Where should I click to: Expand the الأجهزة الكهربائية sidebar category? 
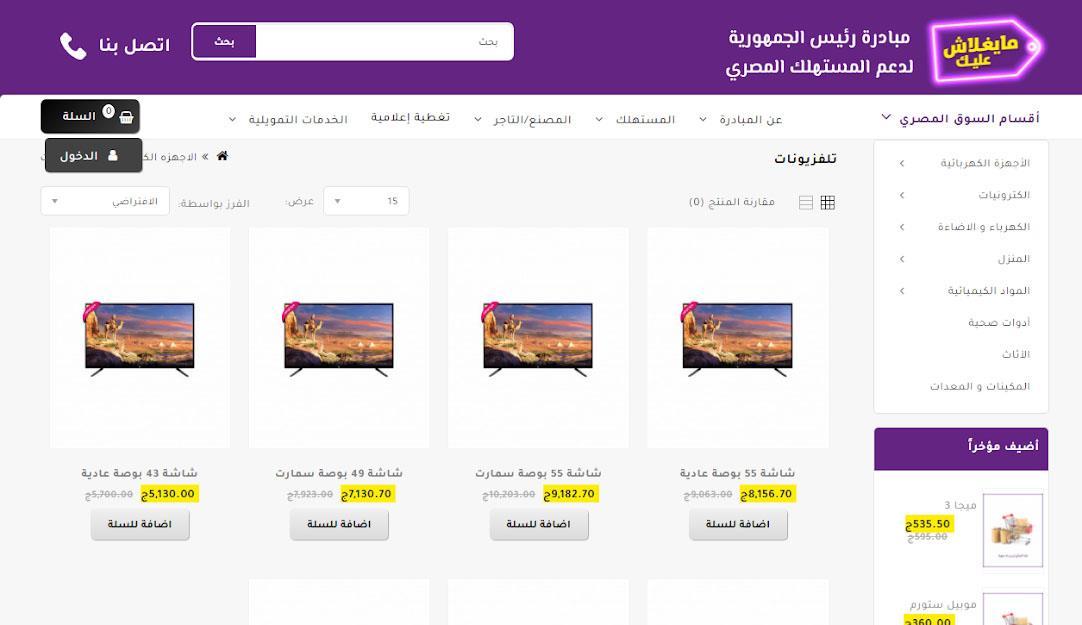tap(901, 163)
